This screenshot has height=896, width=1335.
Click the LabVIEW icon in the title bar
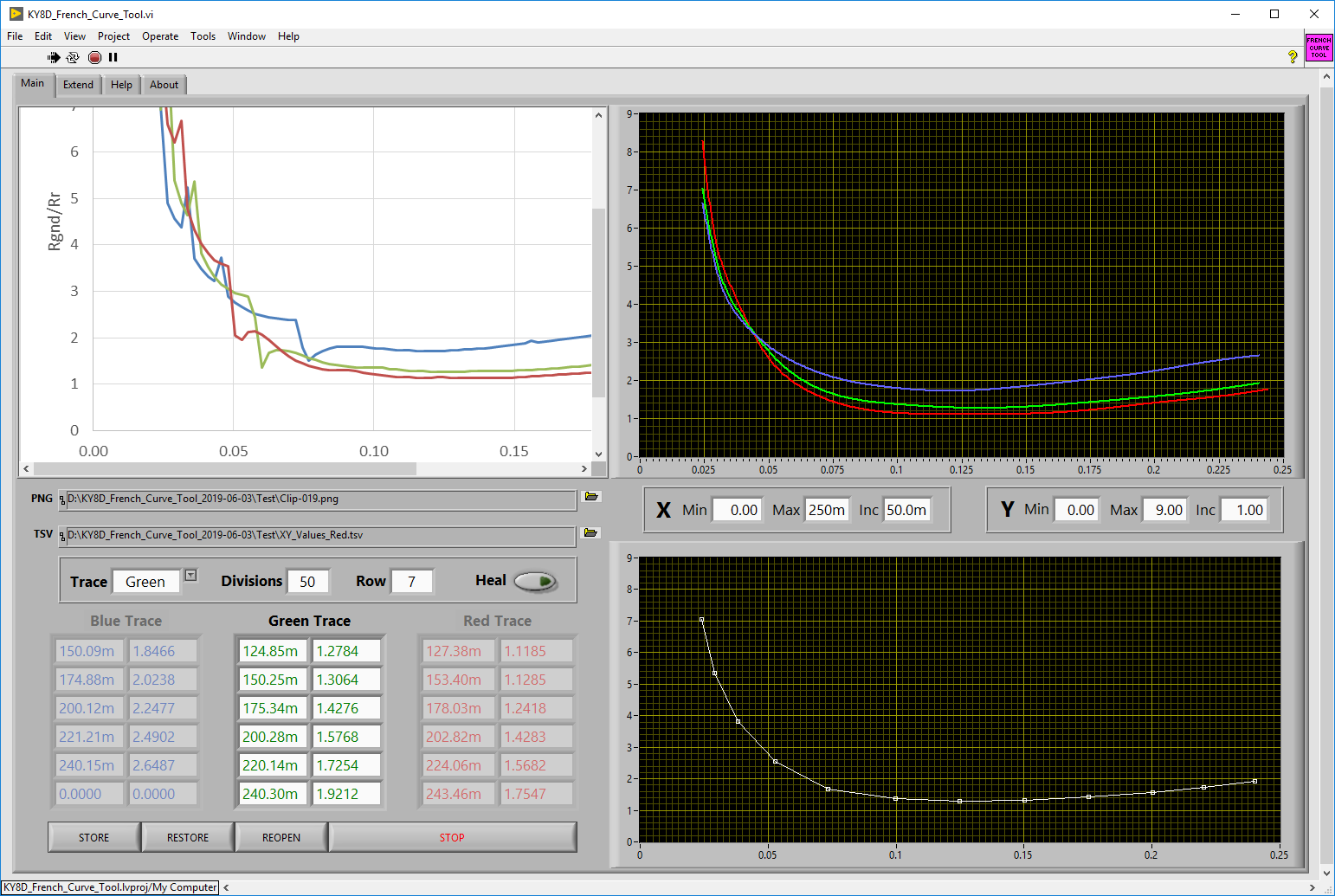click(16, 14)
